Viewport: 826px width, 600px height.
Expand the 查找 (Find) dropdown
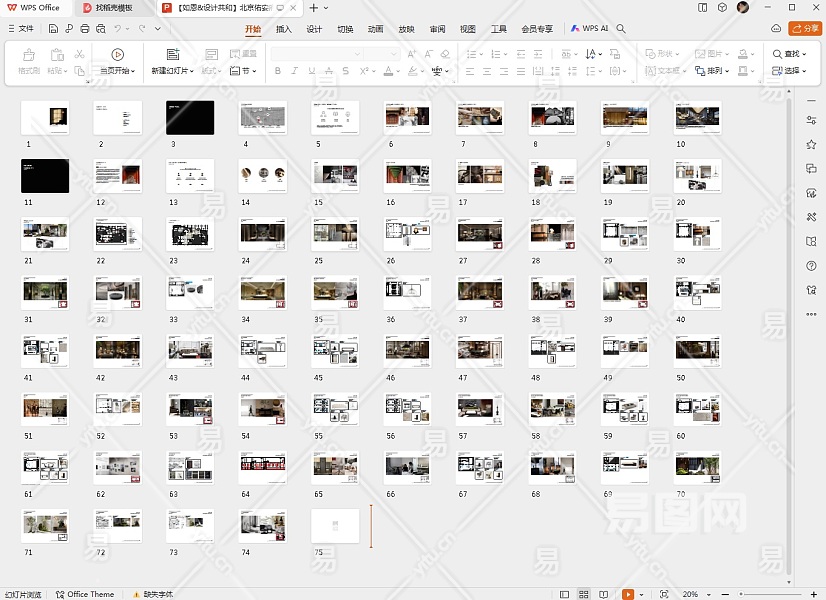coord(805,54)
